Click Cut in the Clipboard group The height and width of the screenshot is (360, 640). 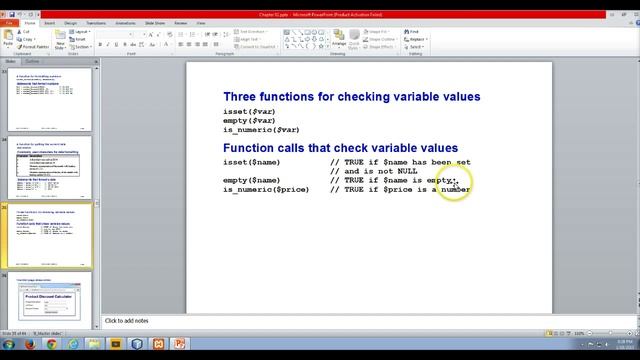23,31
